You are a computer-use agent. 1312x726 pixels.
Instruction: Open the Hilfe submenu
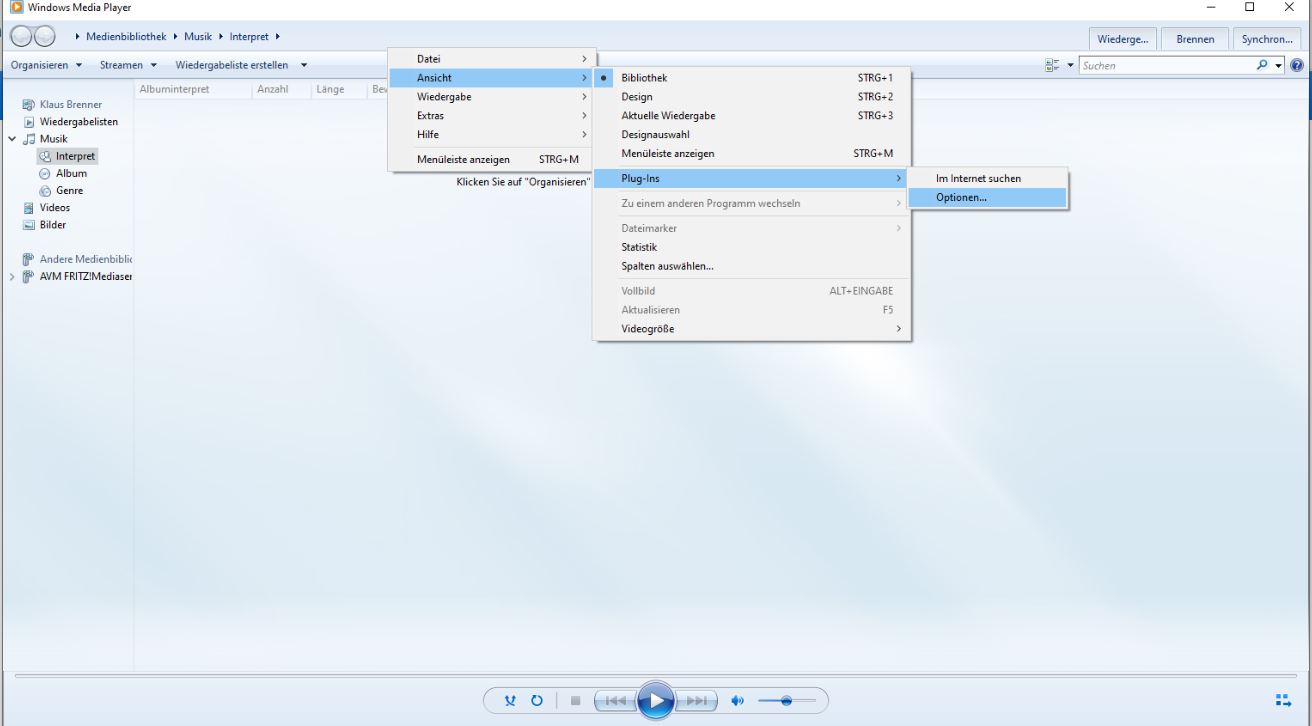pyautogui.click(x=492, y=135)
